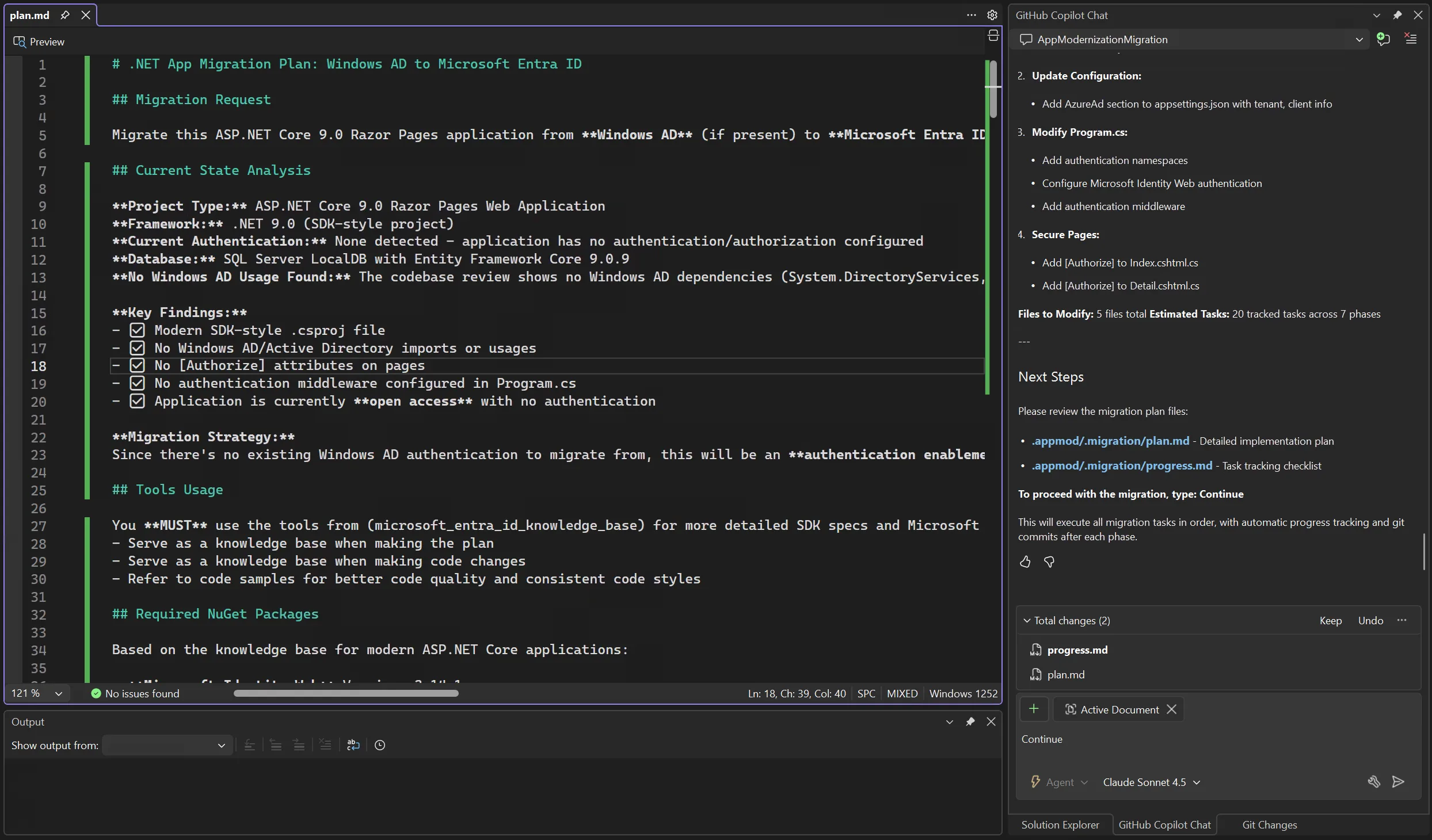
Task: Click the thumbs down feedback icon
Action: 1049,562
